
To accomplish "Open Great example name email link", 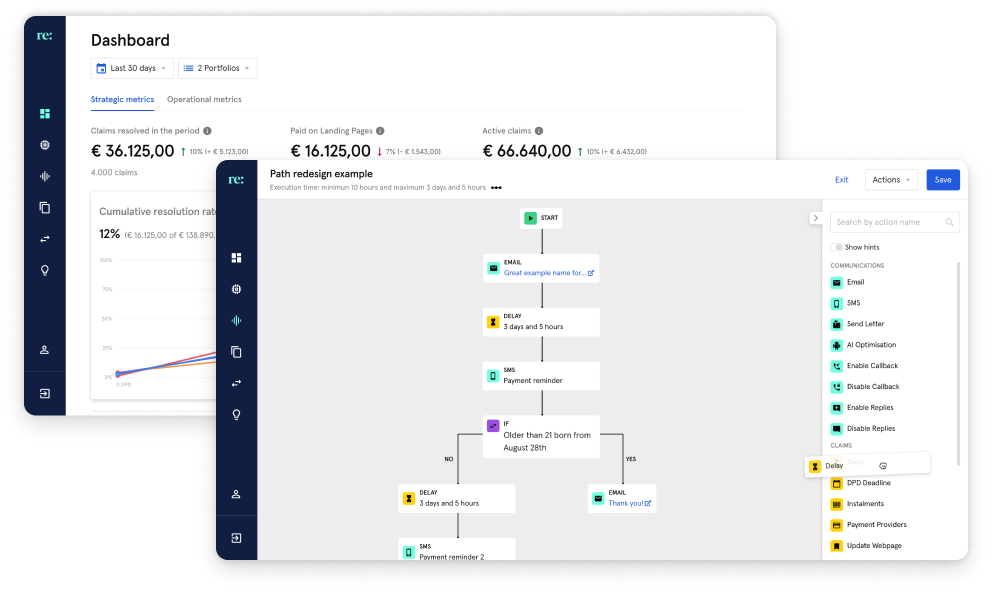I will (549, 273).
